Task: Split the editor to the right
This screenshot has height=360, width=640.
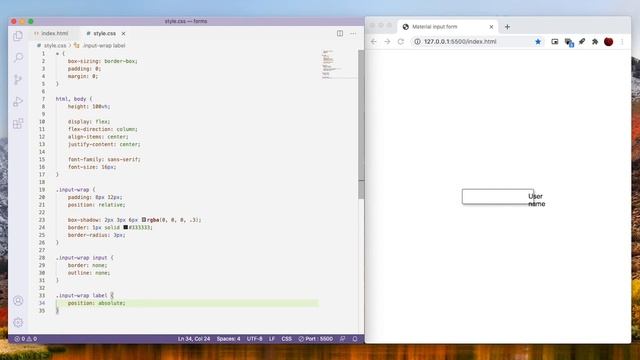Action: (340, 33)
